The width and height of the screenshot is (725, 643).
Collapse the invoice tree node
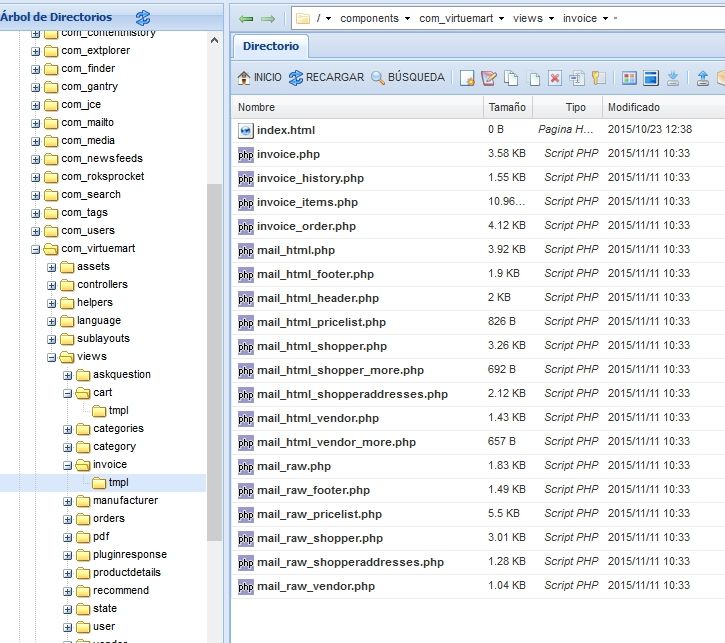click(68, 466)
